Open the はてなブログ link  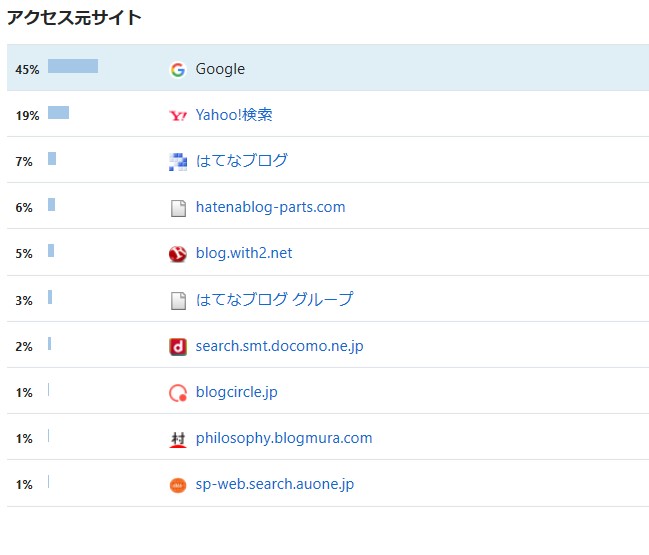[x=242, y=161]
